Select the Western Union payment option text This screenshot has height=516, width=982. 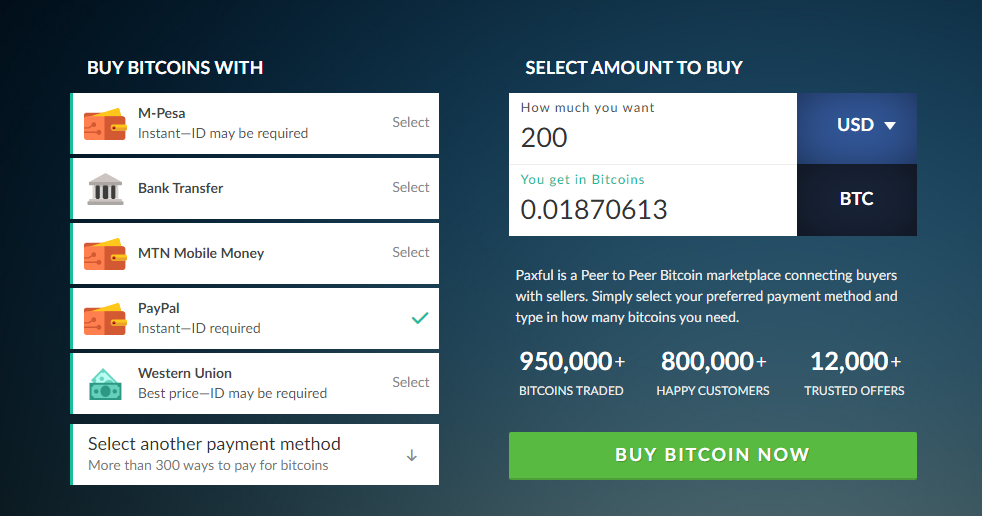click(x=185, y=373)
